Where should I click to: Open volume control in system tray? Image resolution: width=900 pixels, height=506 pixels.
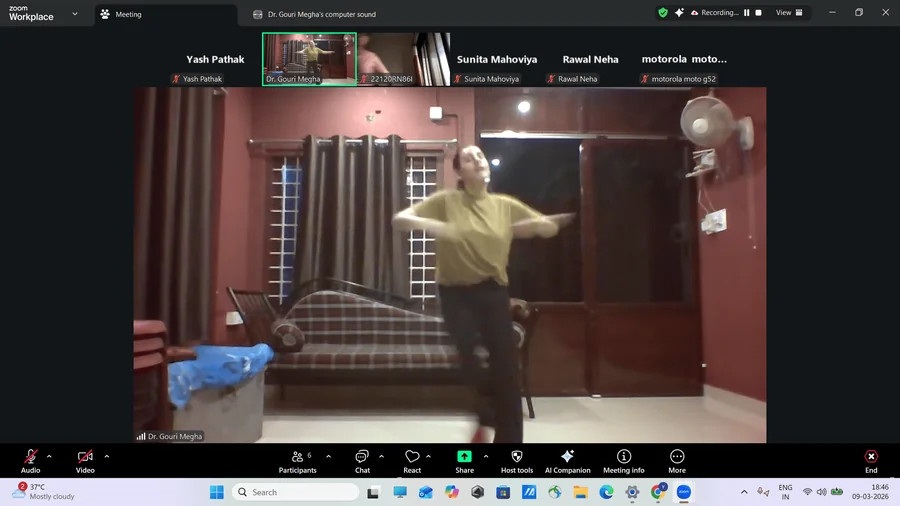point(821,492)
